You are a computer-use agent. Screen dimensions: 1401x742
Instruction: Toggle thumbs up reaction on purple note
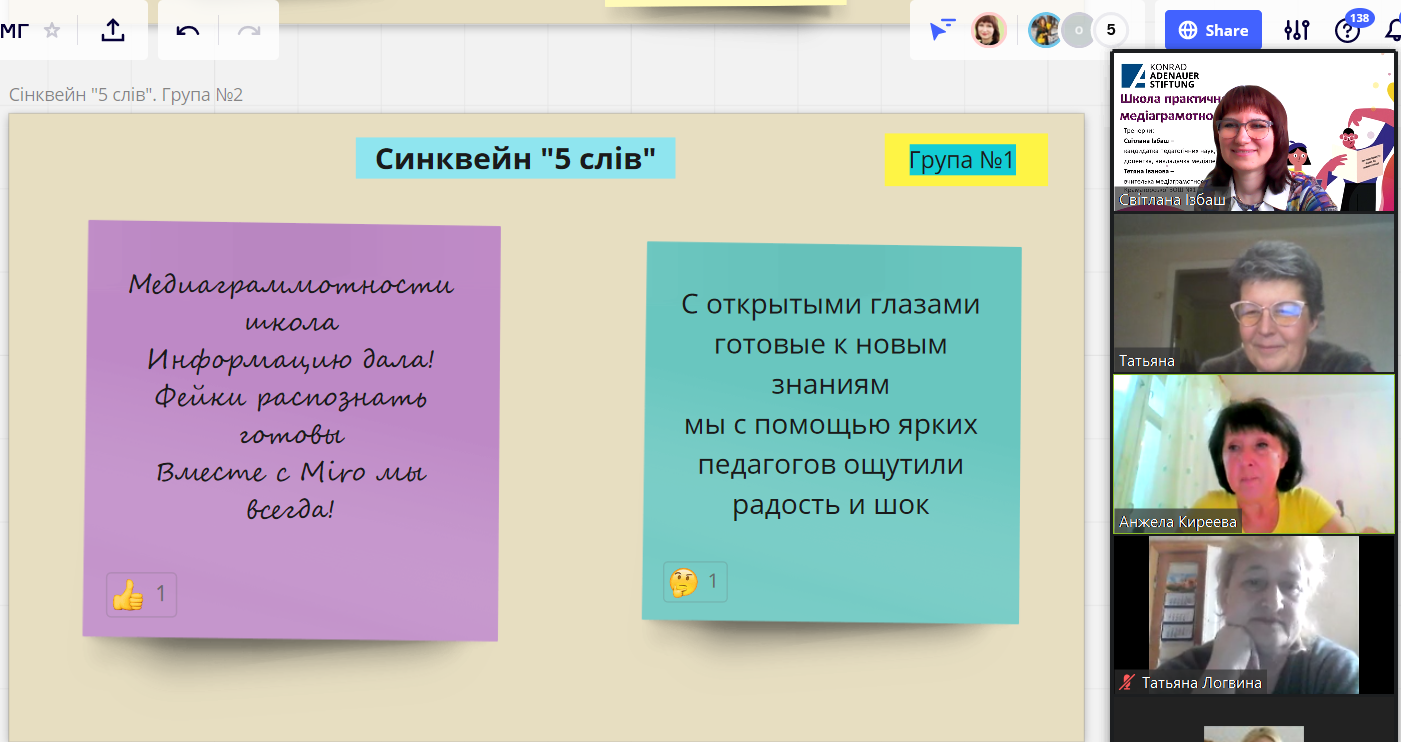coord(141,595)
